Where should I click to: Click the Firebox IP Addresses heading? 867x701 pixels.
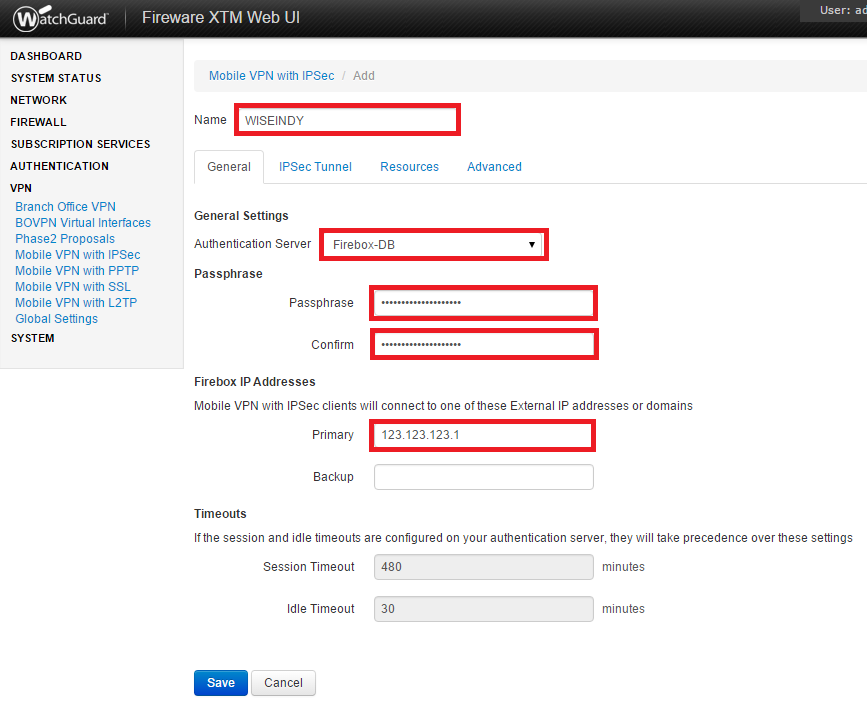254,382
